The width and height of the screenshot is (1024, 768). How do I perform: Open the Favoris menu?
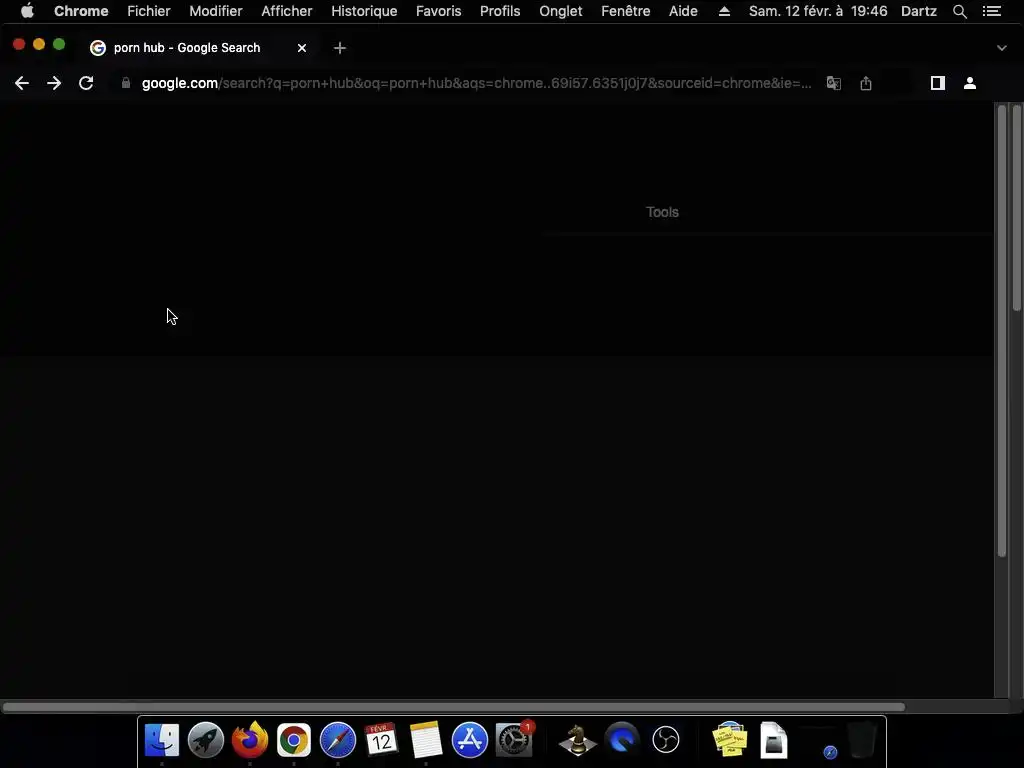(x=438, y=11)
